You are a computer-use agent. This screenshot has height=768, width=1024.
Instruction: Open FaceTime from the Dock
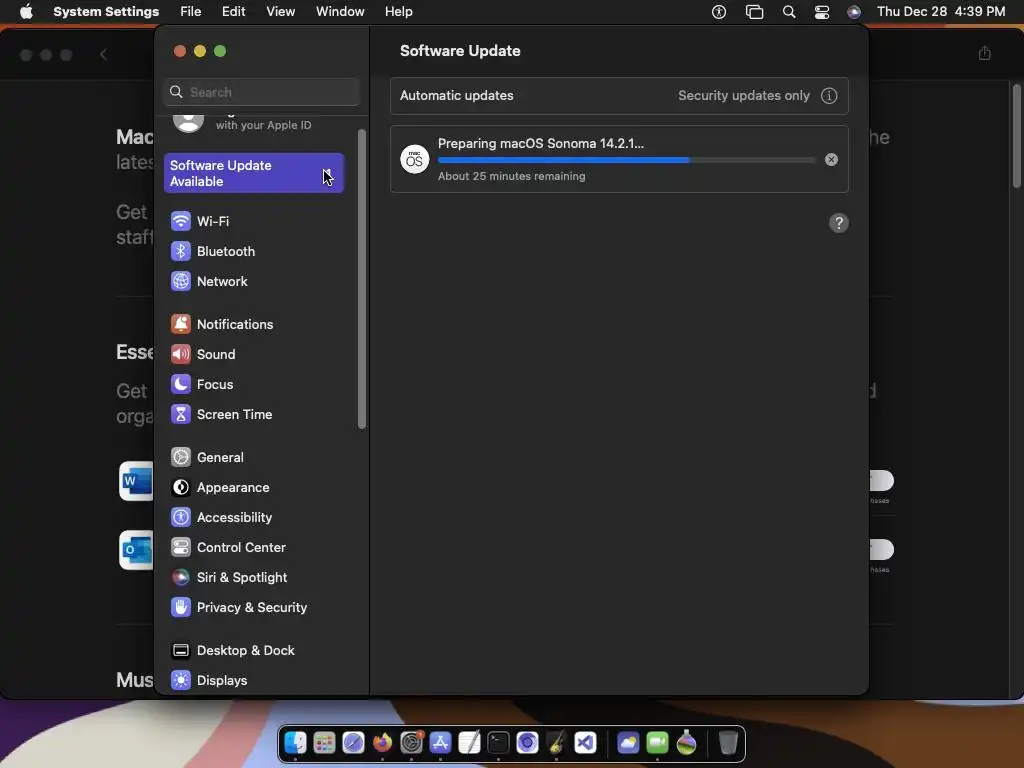point(657,743)
